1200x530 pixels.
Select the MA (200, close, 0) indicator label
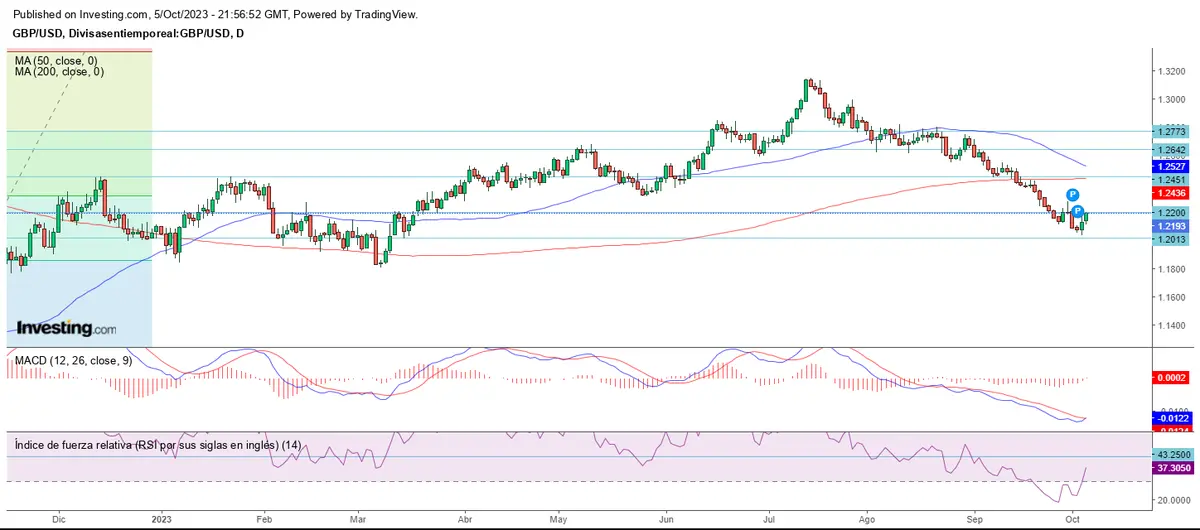tap(60, 72)
